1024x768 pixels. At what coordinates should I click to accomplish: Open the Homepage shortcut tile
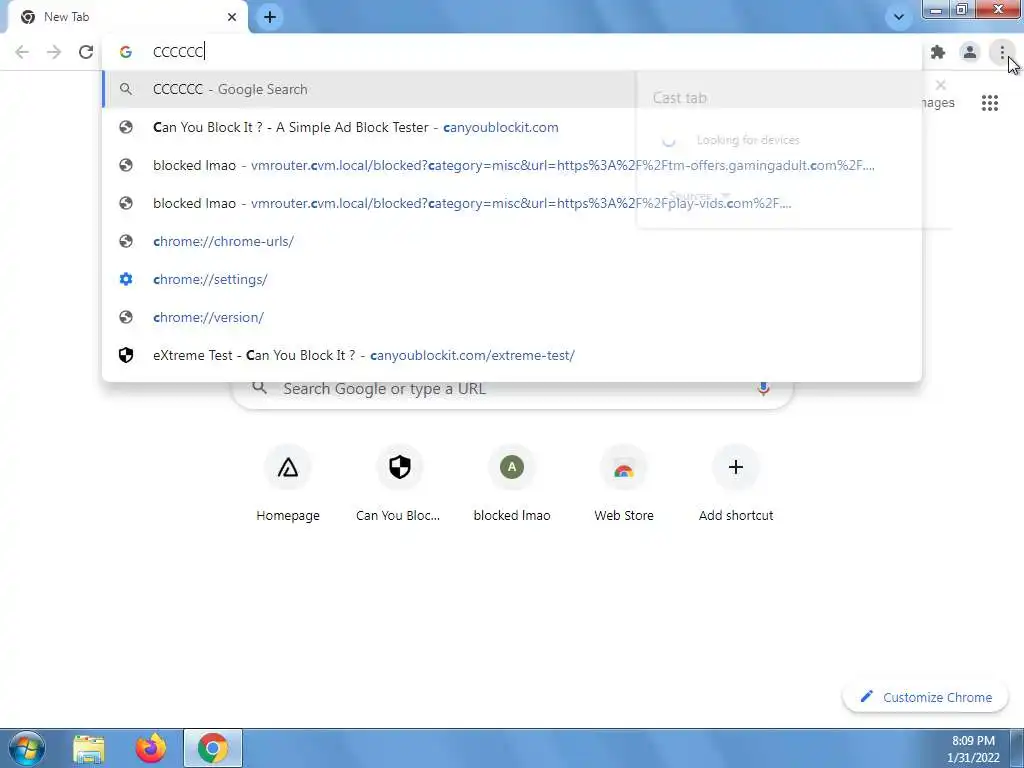point(288,485)
